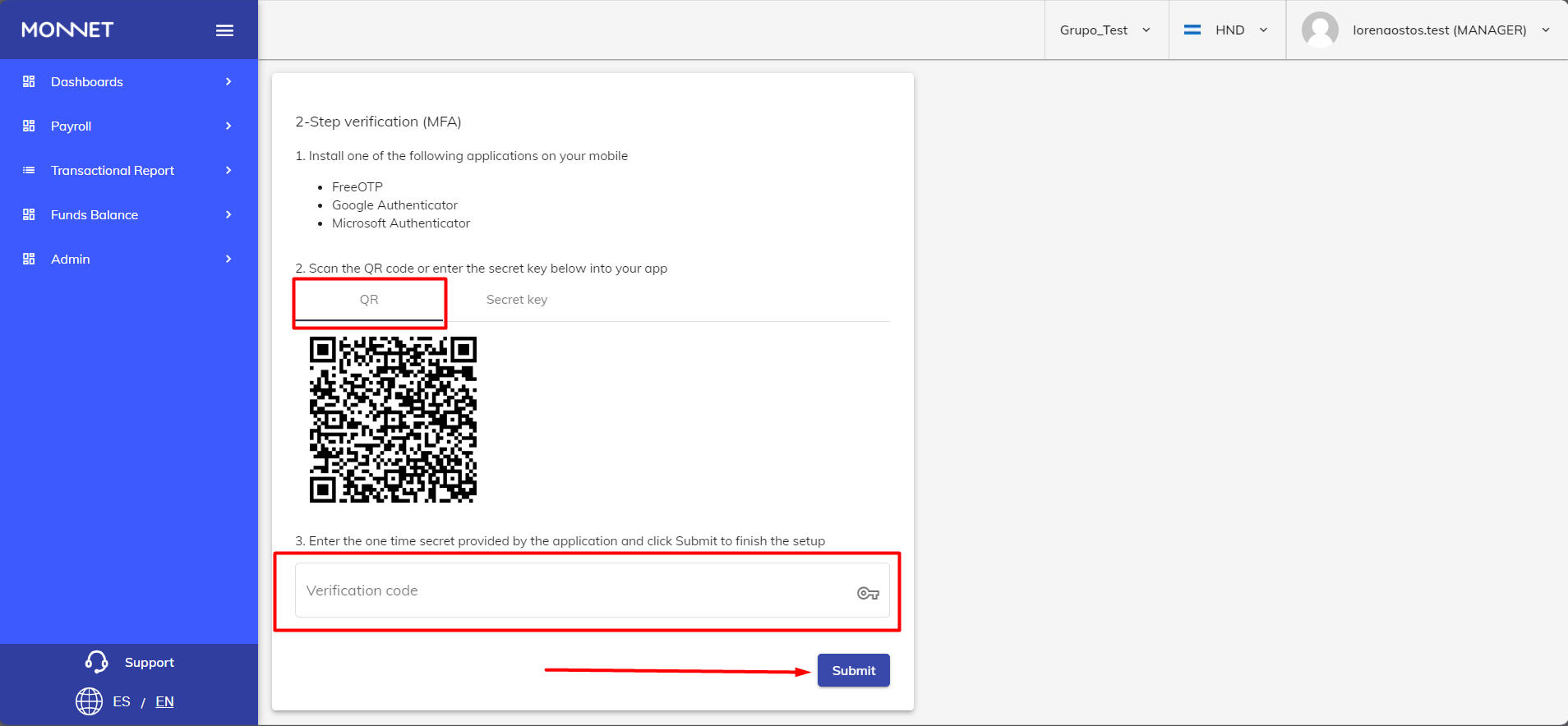The width and height of the screenshot is (1568, 726).
Task: Expand the Payroll menu chevron
Action: tap(228, 126)
